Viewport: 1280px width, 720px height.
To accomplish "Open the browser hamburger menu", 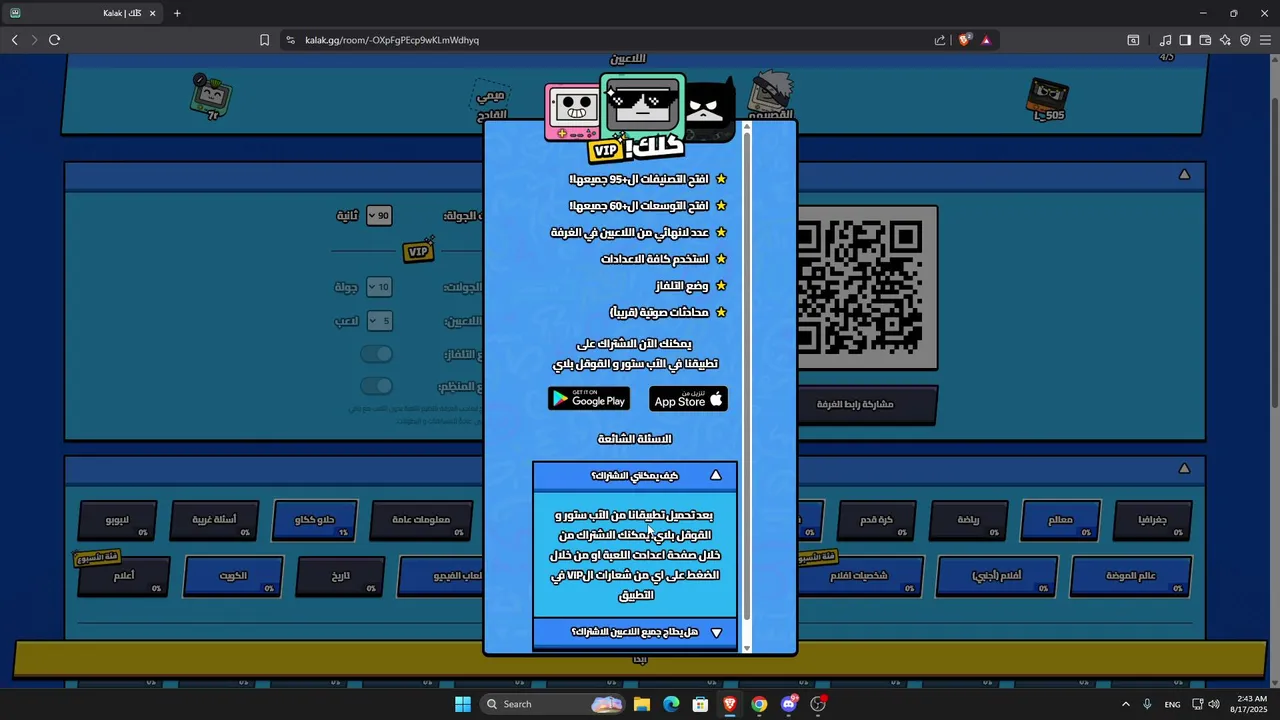I will coord(1266,40).
